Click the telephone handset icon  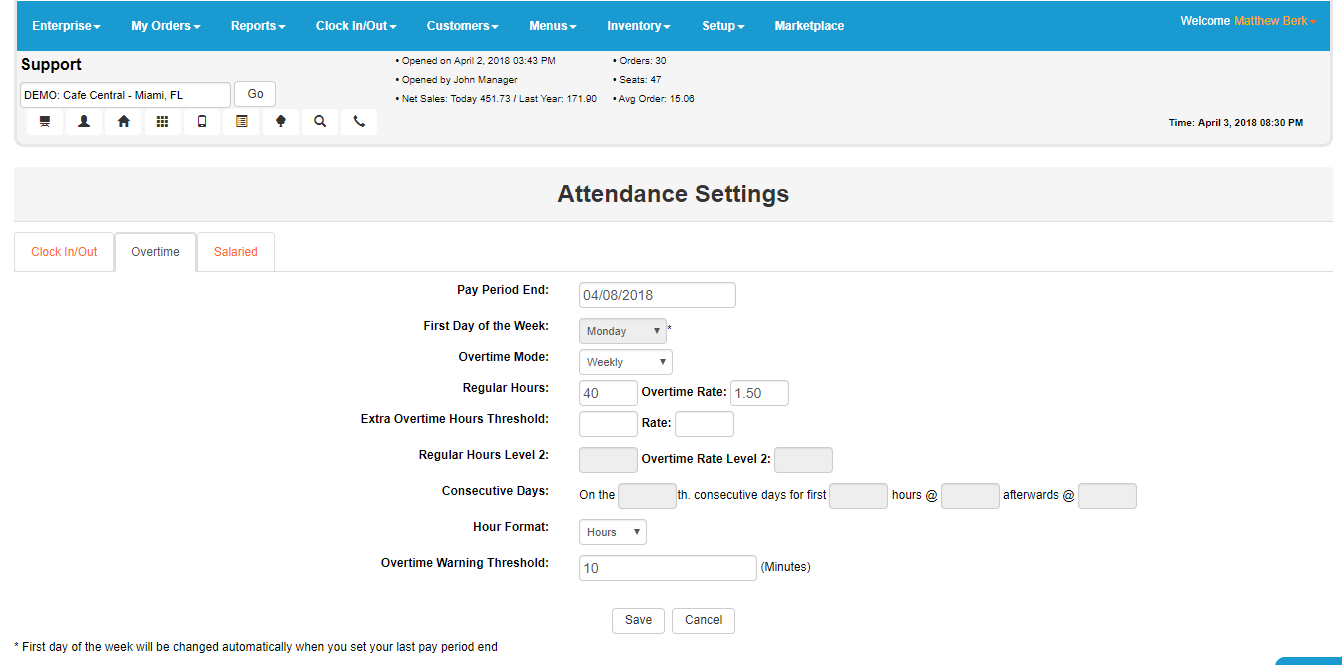click(359, 122)
